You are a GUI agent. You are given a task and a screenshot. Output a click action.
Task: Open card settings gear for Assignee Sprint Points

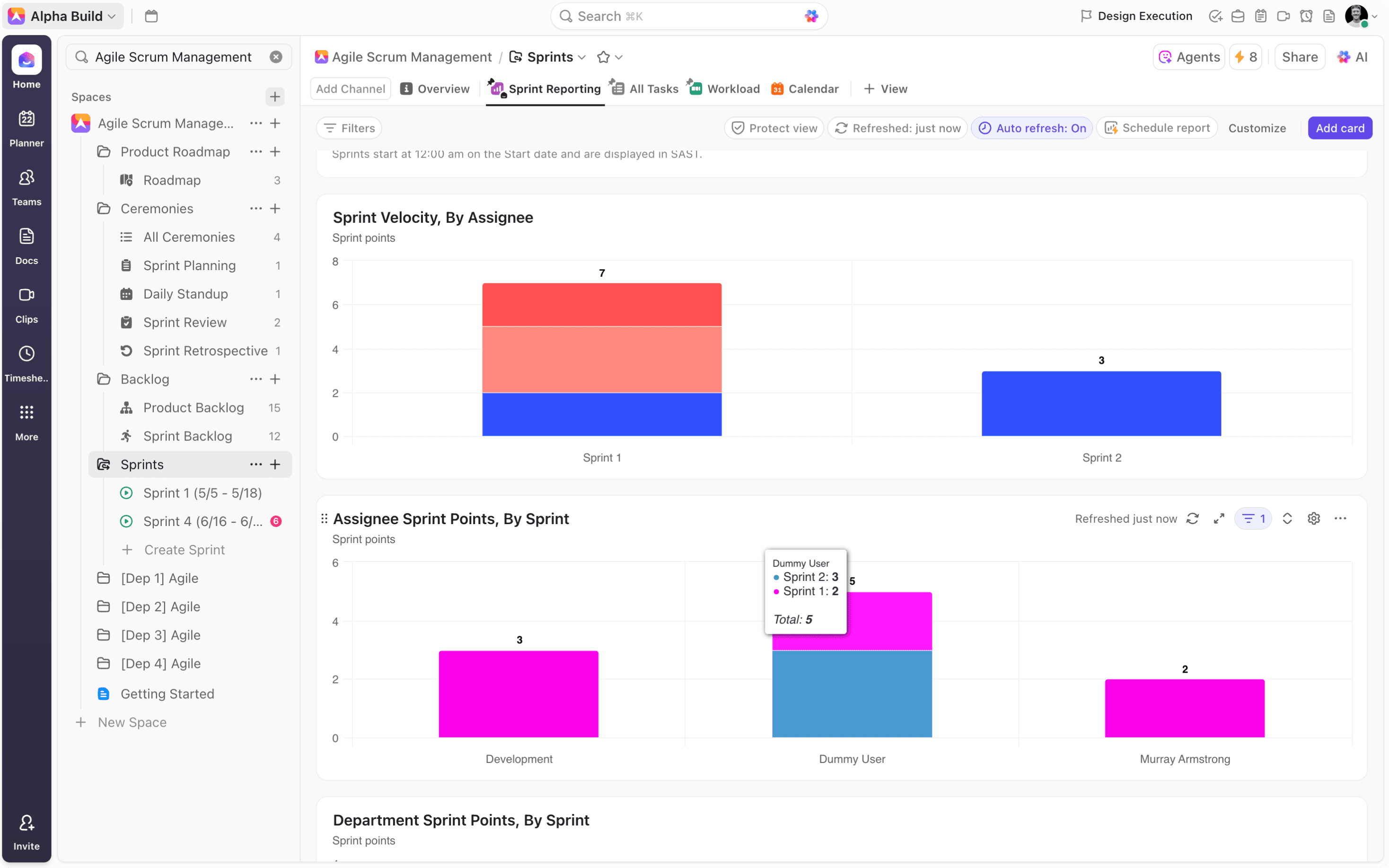1313,518
